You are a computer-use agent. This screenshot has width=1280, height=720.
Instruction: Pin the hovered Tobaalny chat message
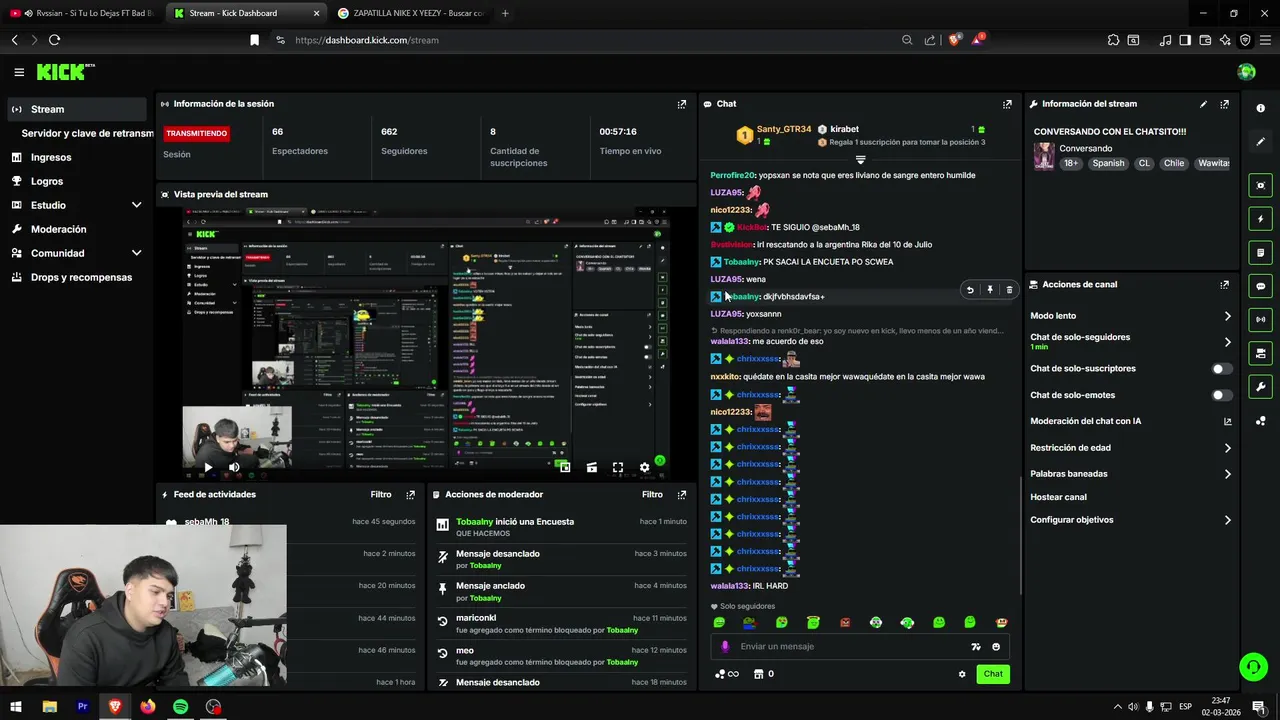[x=990, y=290]
